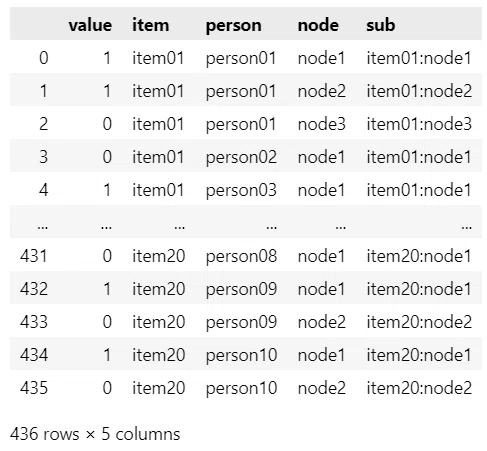
Task: Click the node2 cell in row 433
Action: coord(322,322)
